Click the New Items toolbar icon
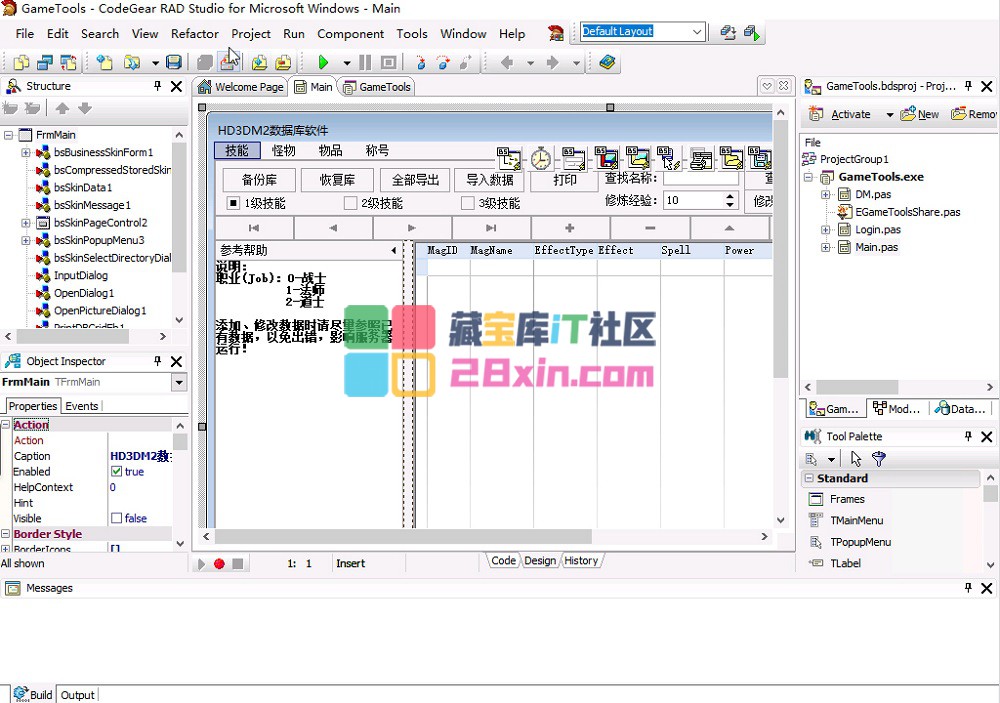The height and width of the screenshot is (703, 1000). [x=104, y=63]
